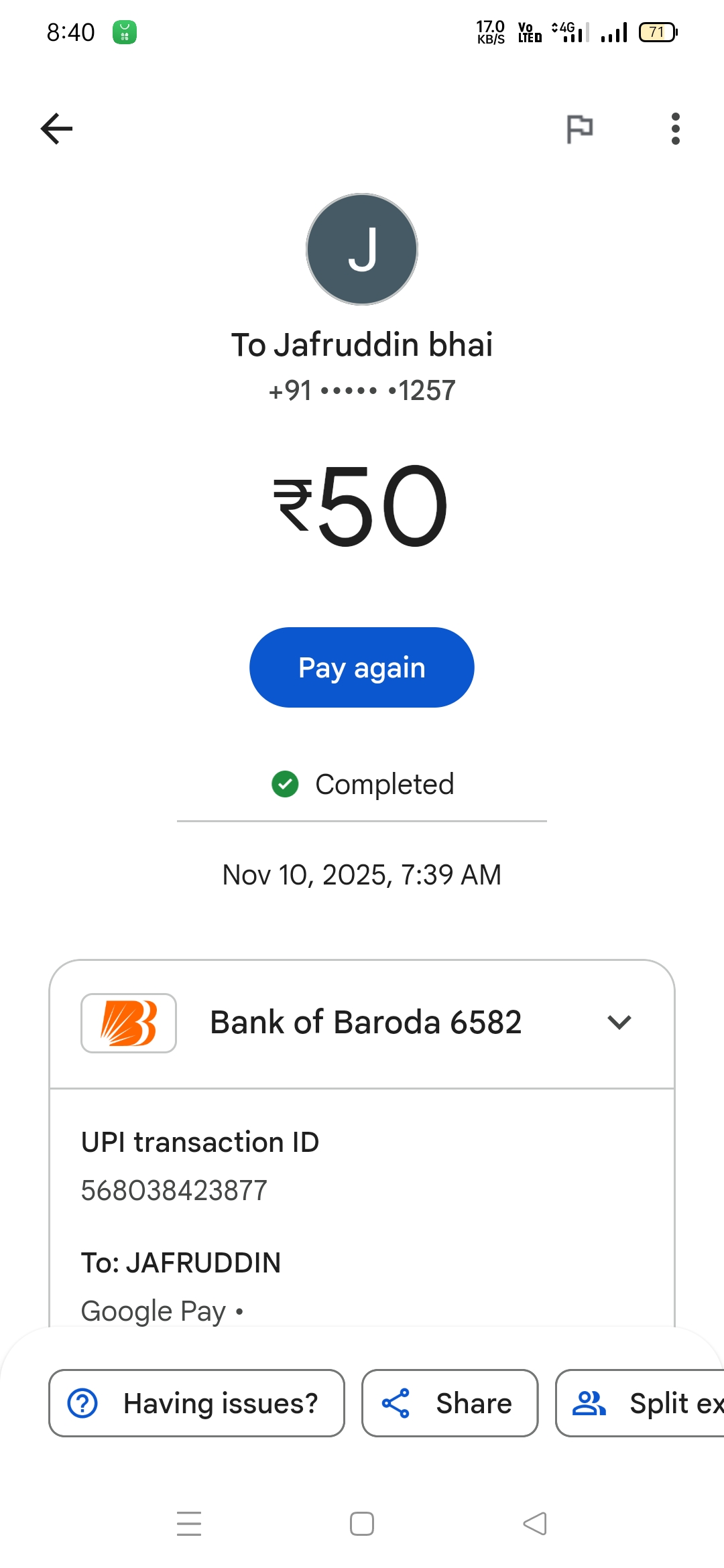
Task: Tap the Bank of Baroda logo
Action: point(129,1023)
